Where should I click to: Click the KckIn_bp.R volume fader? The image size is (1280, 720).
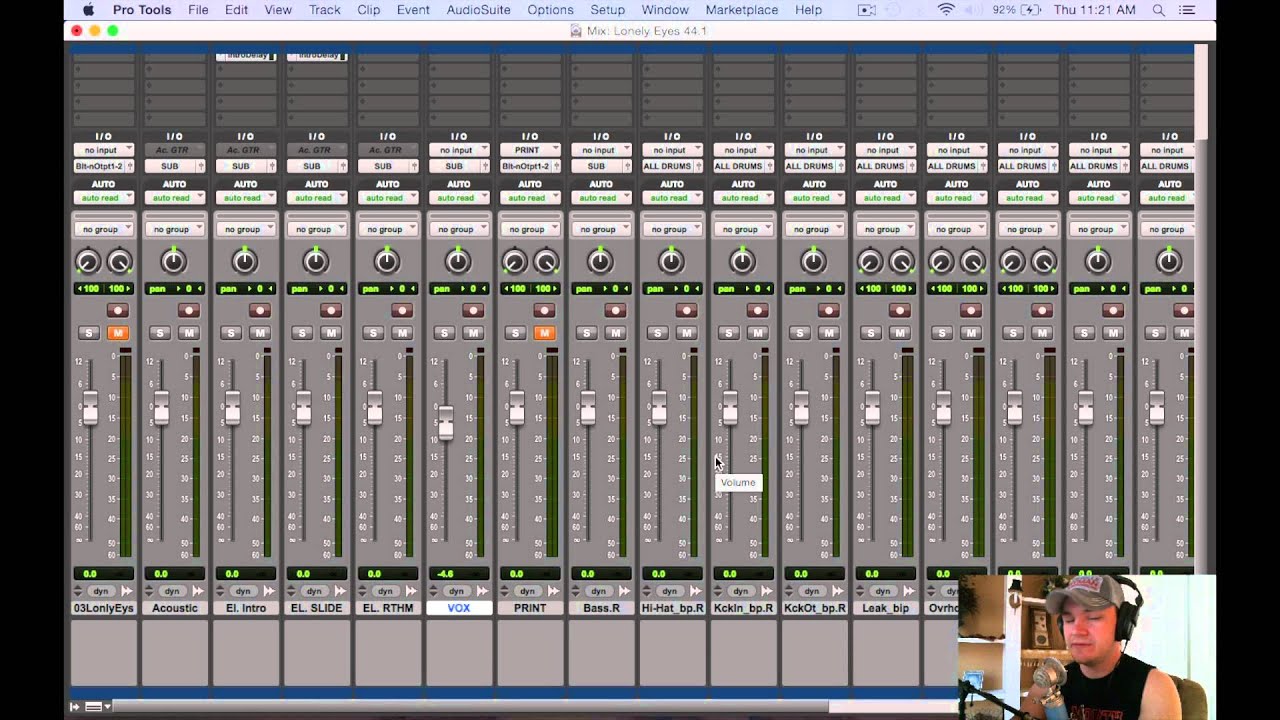[x=729, y=407]
